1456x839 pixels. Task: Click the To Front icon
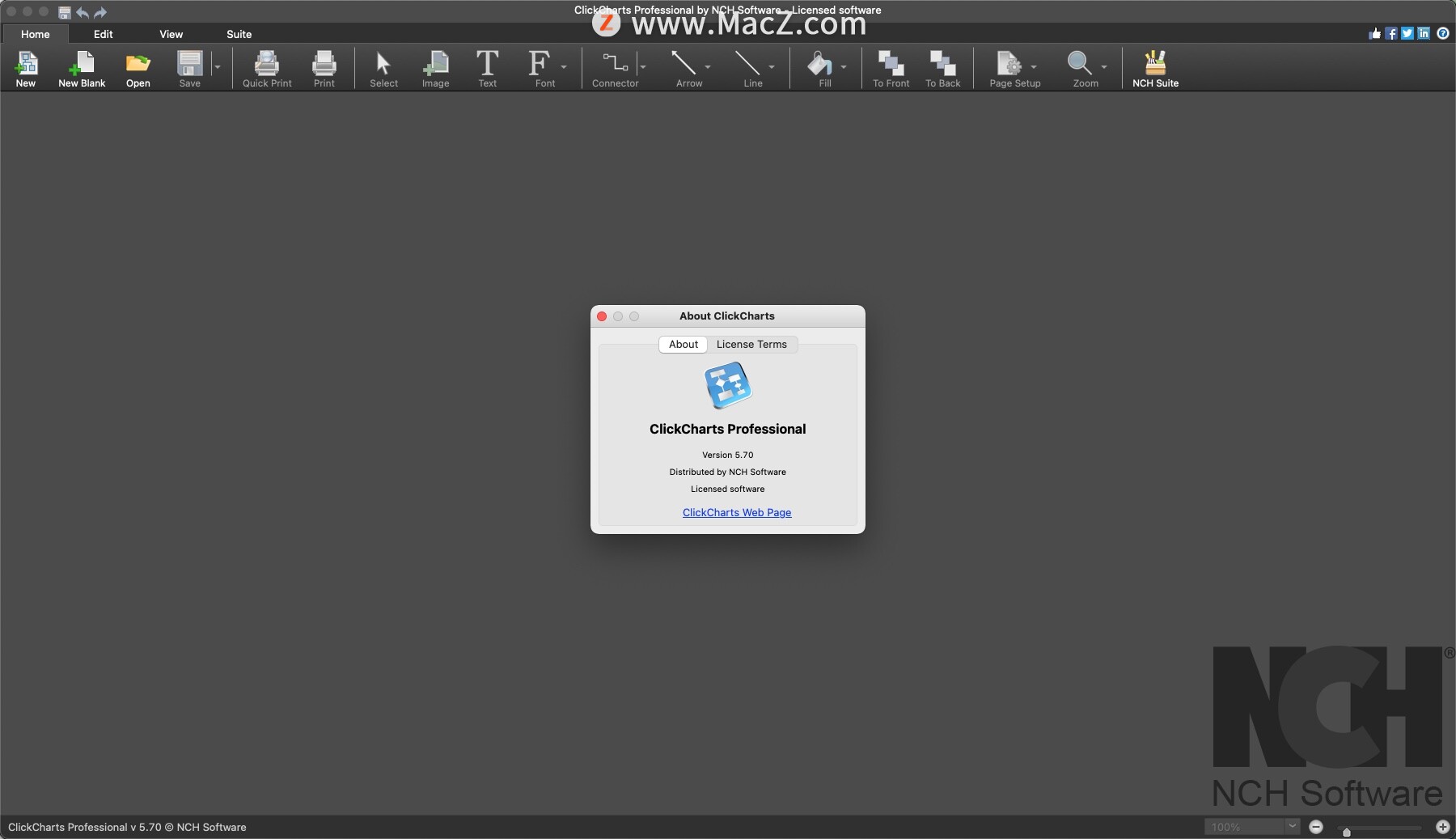891,68
